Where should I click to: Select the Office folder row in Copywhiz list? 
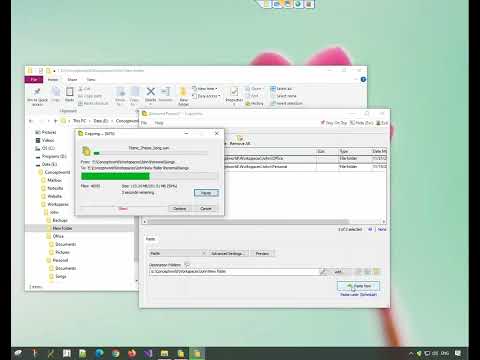point(305,158)
